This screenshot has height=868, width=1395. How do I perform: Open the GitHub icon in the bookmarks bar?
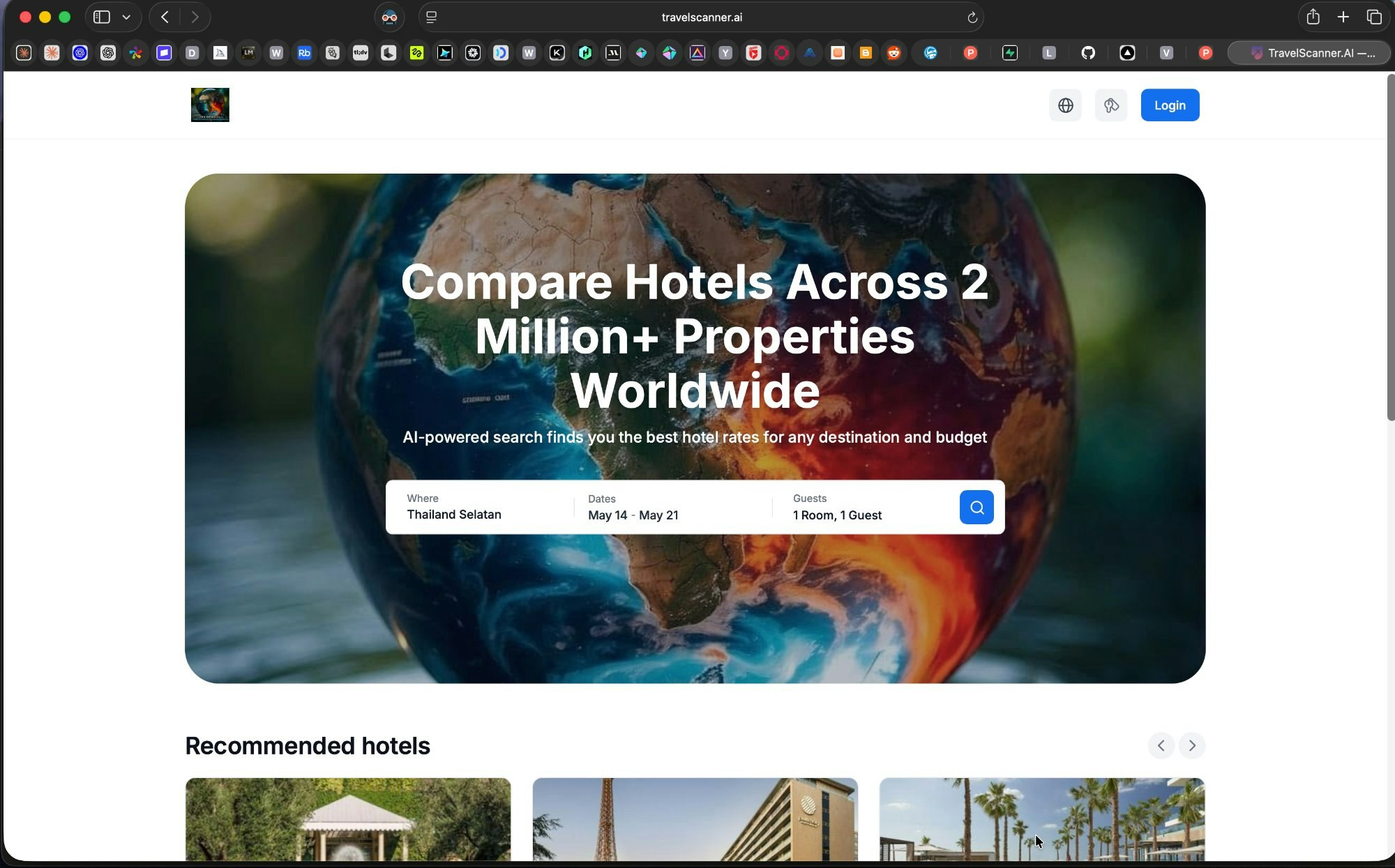point(1088,53)
